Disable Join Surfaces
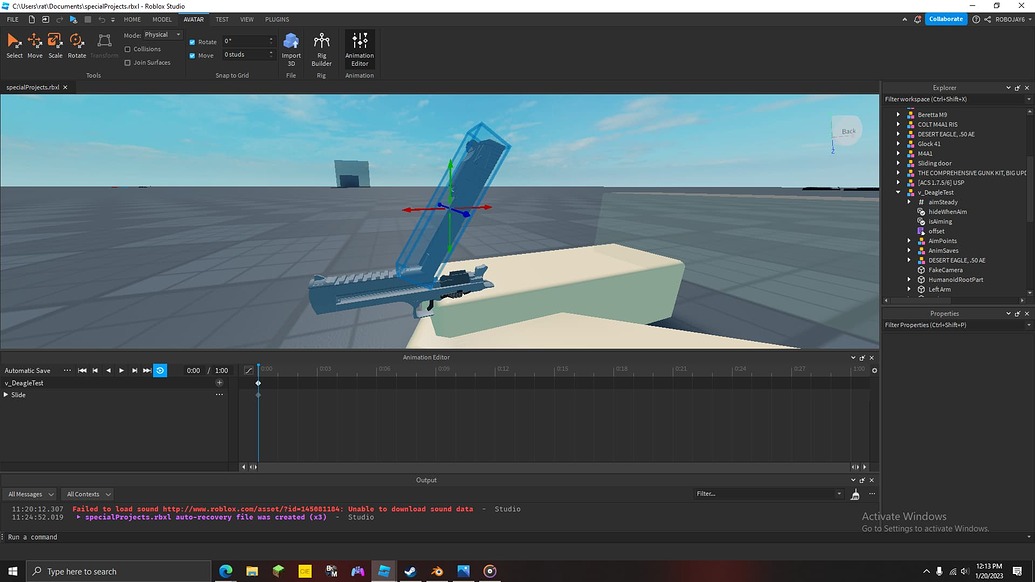 click(129, 62)
